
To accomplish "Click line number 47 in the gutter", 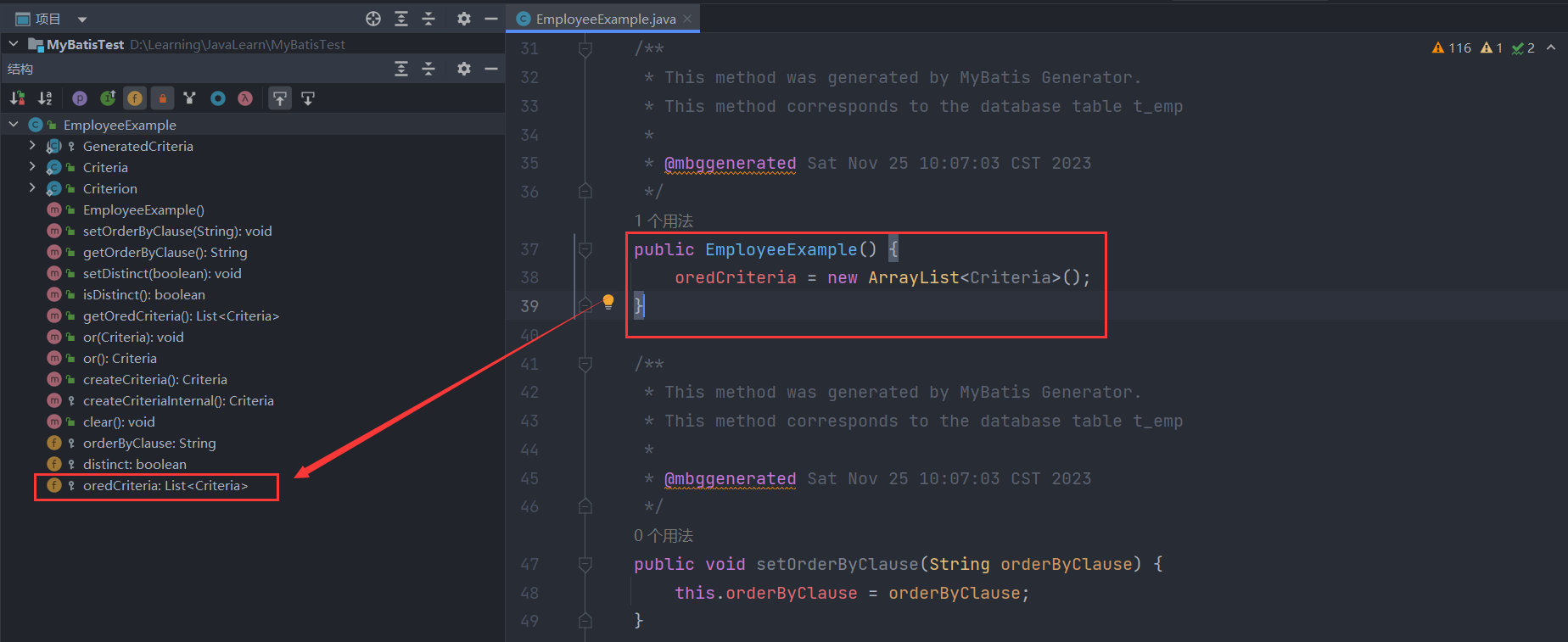I will [x=529, y=564].
